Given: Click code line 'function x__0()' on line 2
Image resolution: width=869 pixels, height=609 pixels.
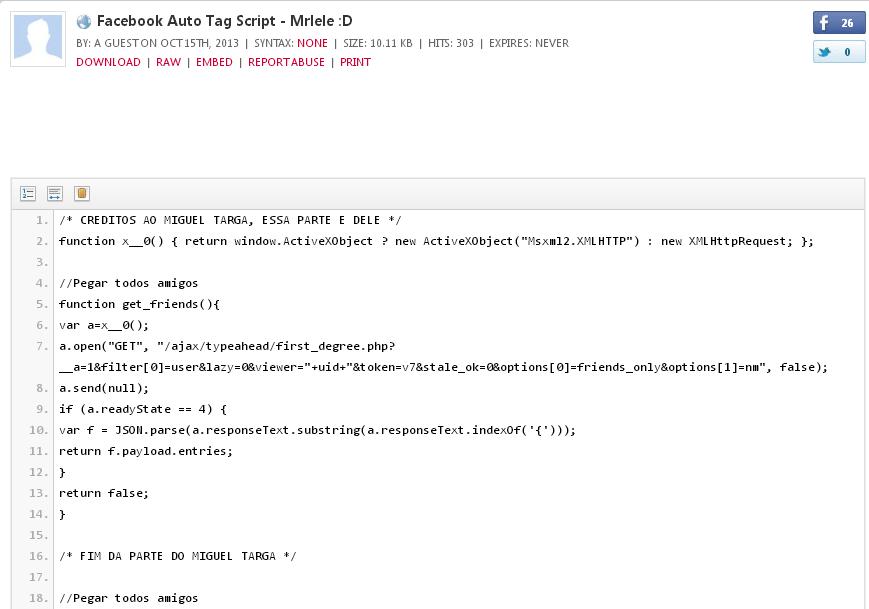Looking at the screenshot, I should (x=436, y=242).
